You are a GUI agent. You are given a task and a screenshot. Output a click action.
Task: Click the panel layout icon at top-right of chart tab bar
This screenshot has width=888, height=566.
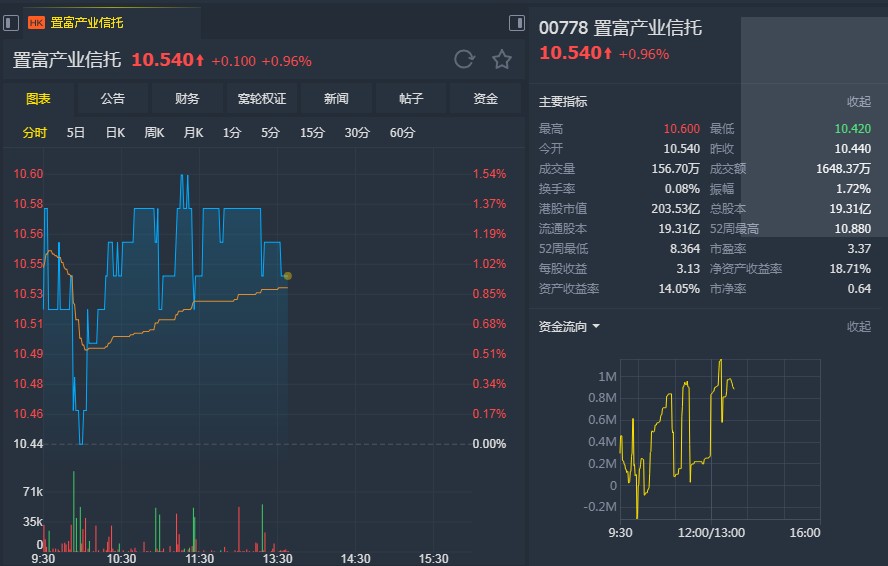pos(516,22)
